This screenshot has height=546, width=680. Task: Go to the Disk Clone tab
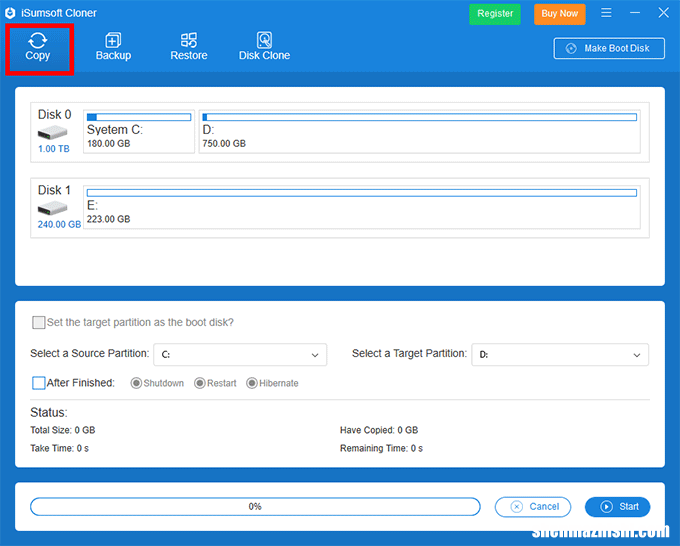point(264,47)
